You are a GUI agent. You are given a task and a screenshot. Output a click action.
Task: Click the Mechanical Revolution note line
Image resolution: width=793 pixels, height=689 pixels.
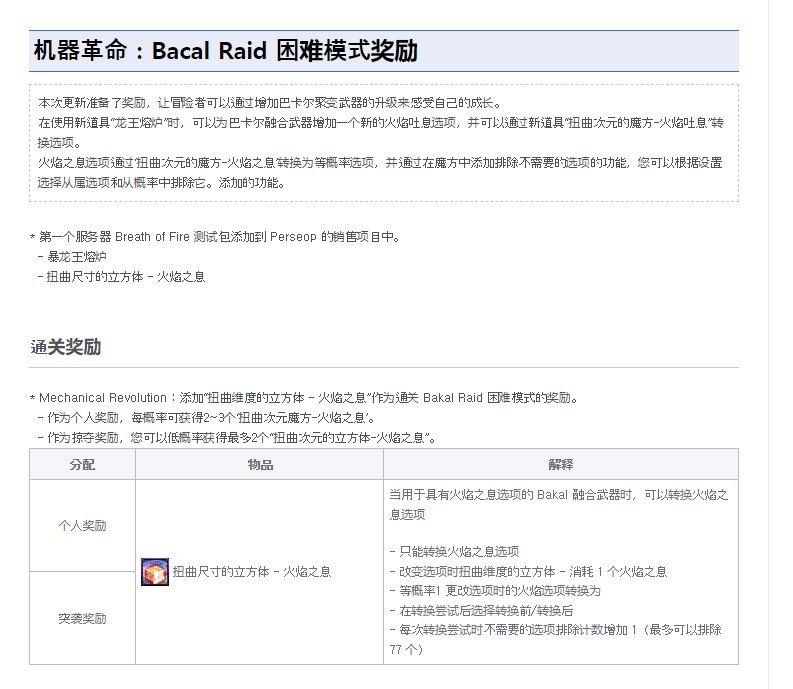coord(310,398)
